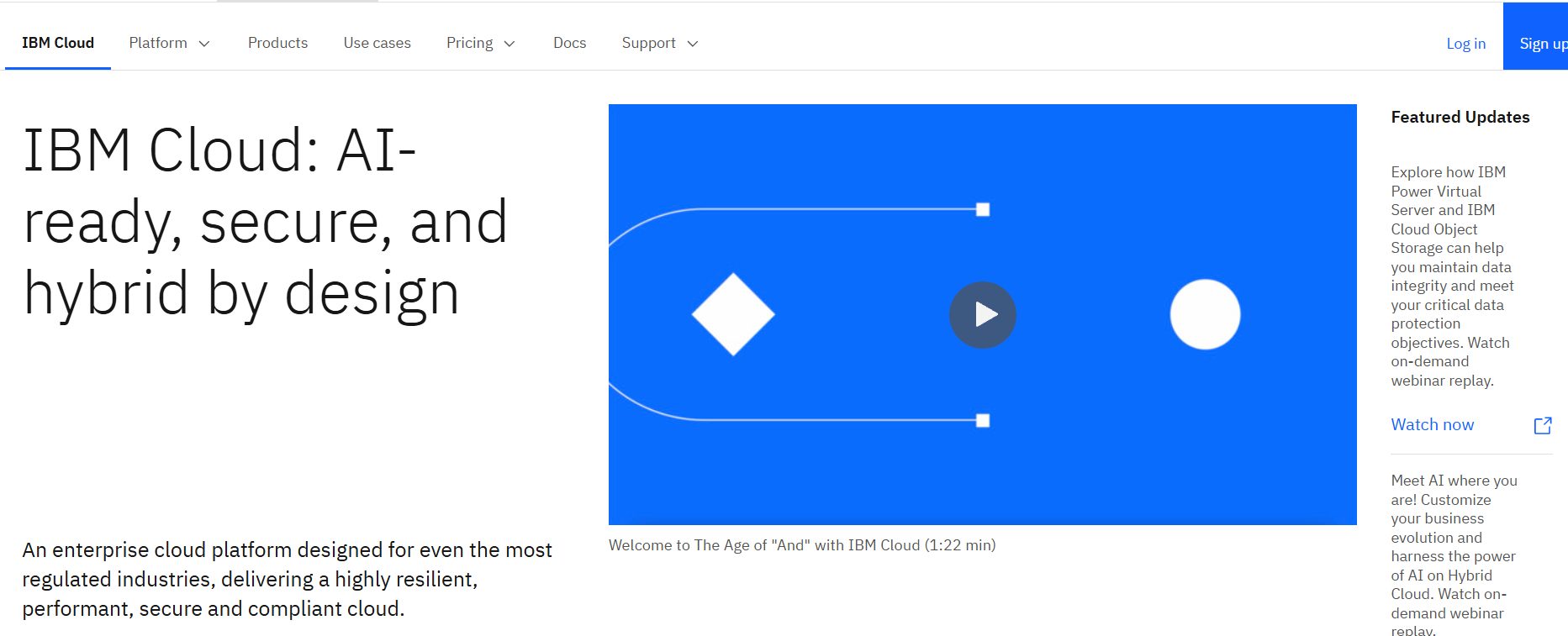
Task: Click the Featured Updates heading
Action: 1460,118
